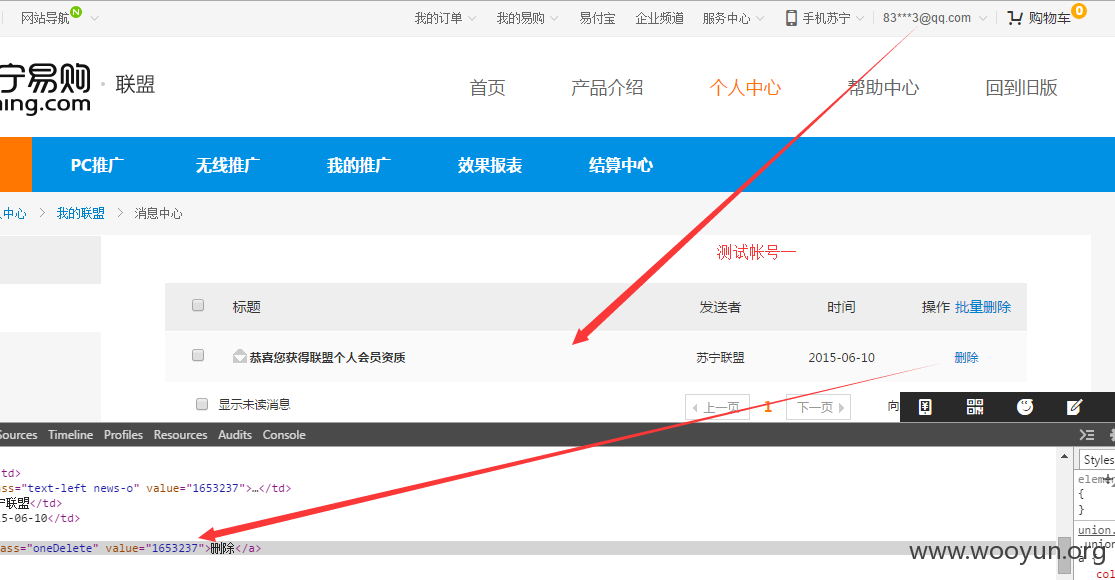Go to 首页 in main navigation
This screenshot has width=1115, height=580.
487,87
